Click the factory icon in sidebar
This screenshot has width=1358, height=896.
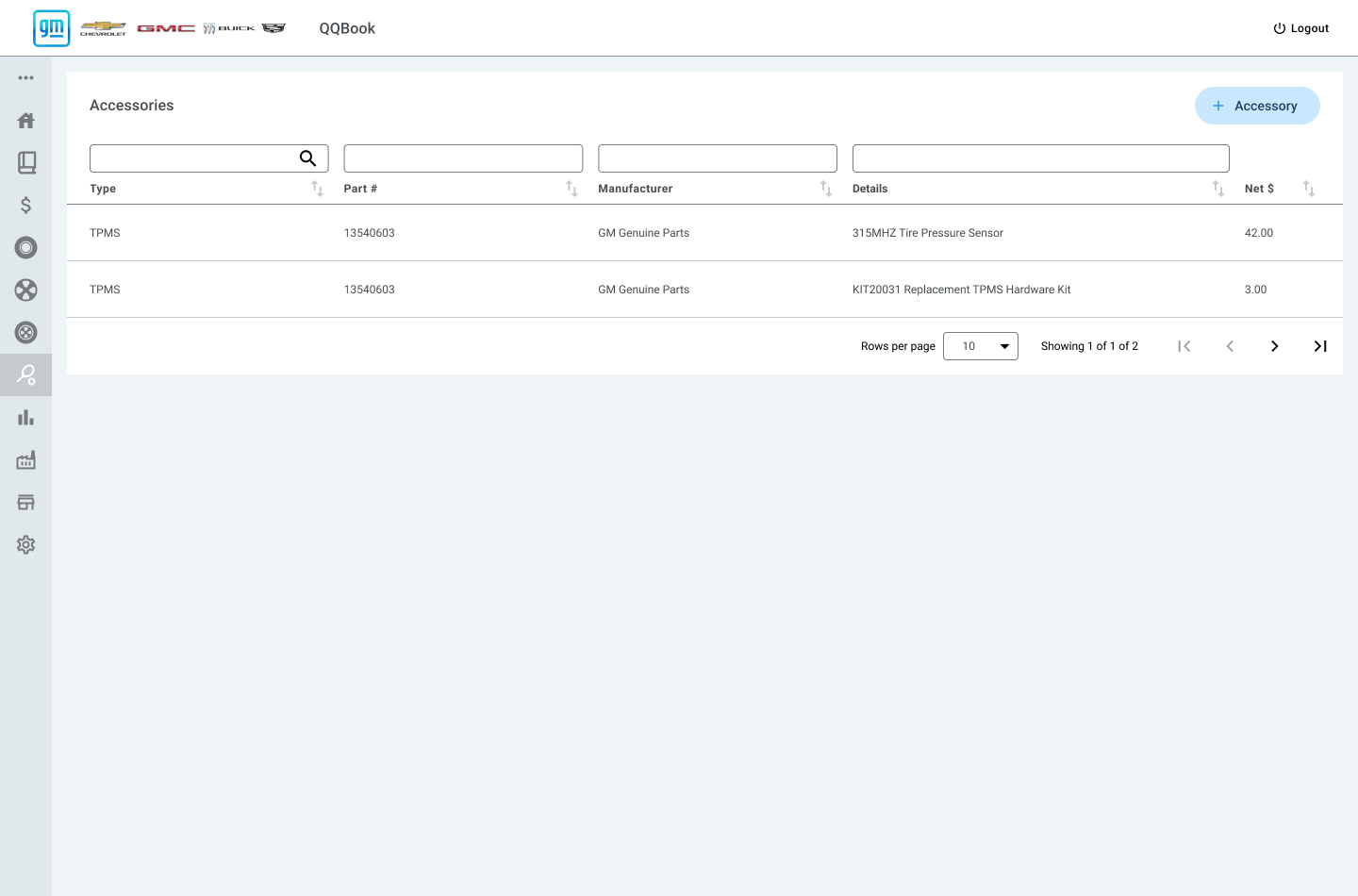(25, 460)
